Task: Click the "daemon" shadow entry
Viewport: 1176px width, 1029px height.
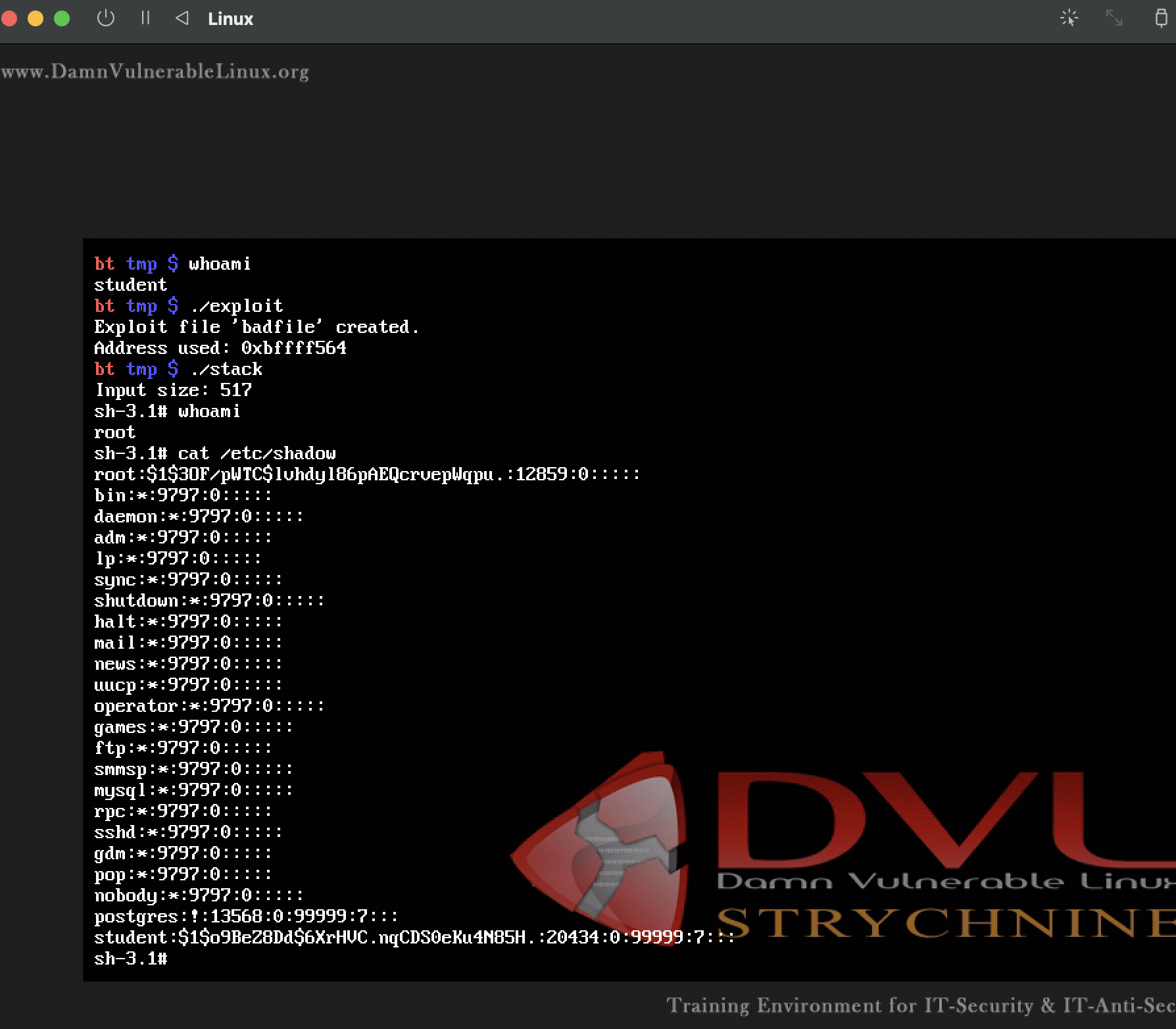Action: (x=199, y=516)
